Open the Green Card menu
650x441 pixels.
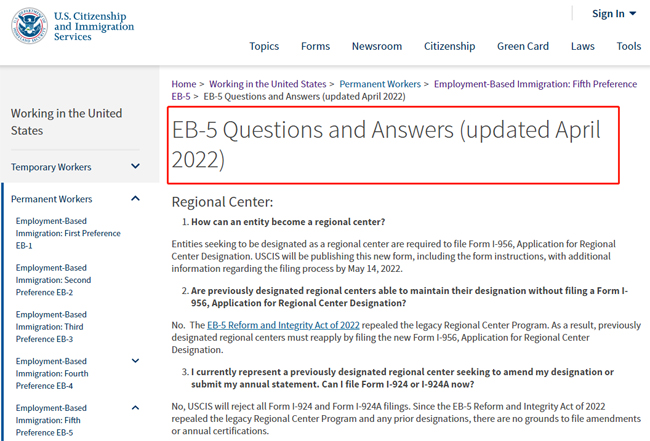click(x=523, y=46)
